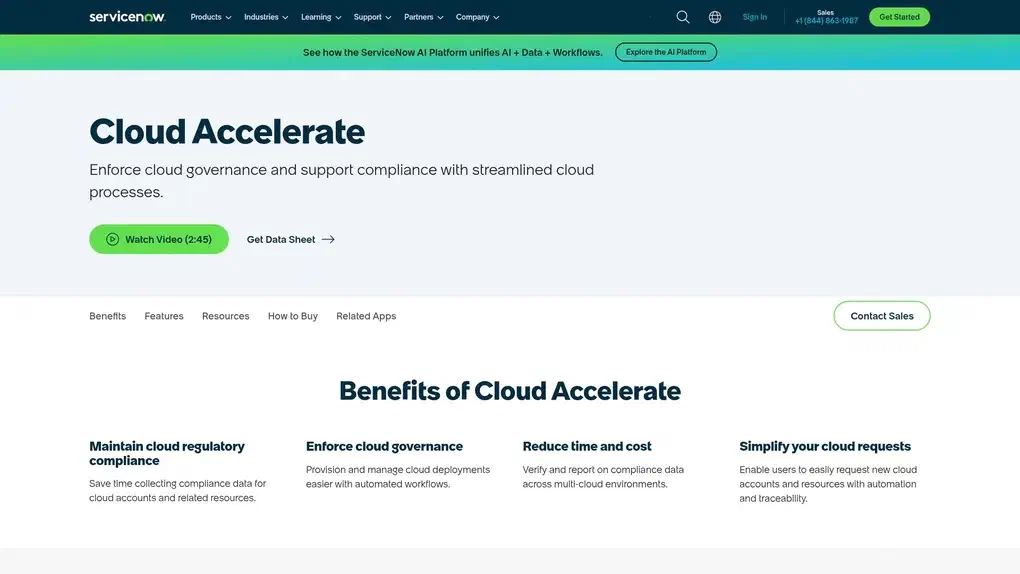Call the sales phone number link

826,21
